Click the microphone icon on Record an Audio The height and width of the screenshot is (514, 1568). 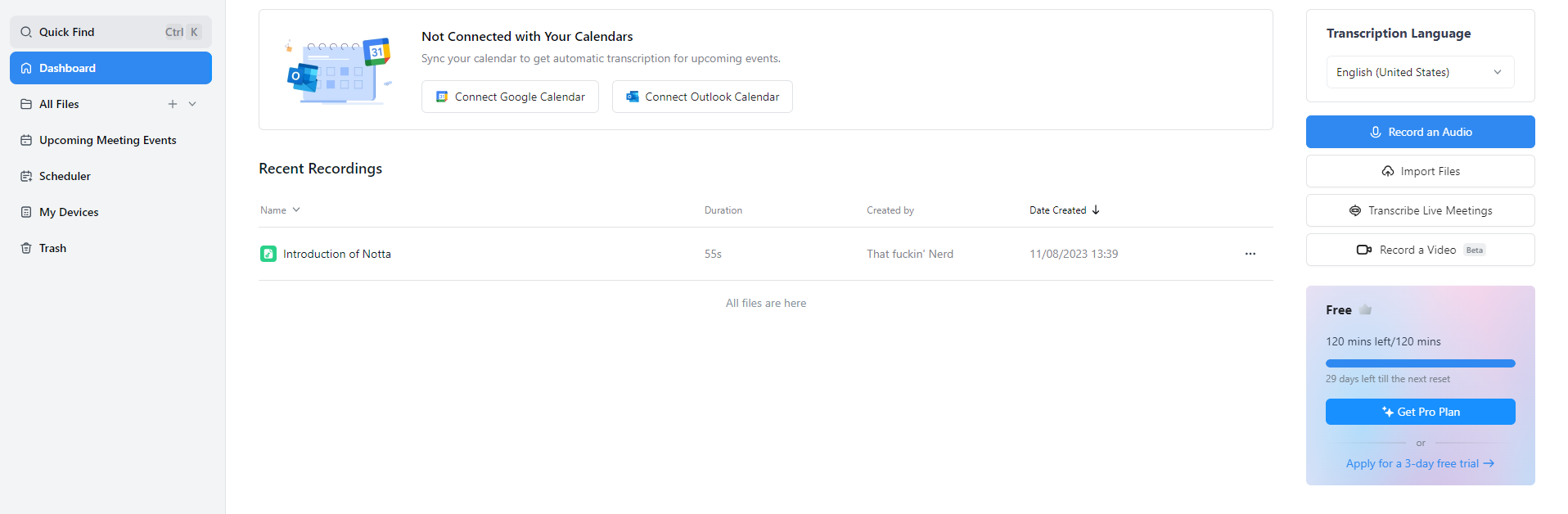tap(1376, 132)
